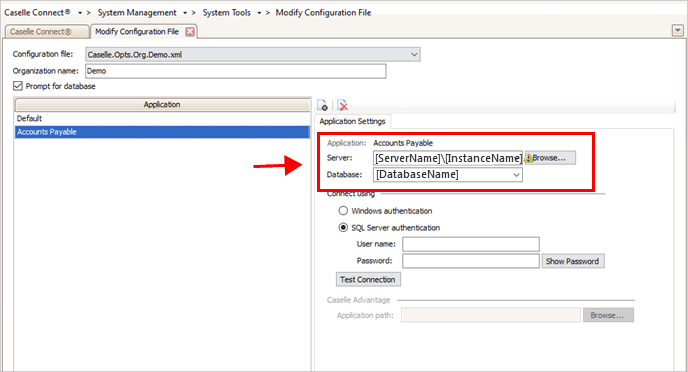Click the Application column header
The height and width of the screenshot is (372, 688).
(162, 104)
